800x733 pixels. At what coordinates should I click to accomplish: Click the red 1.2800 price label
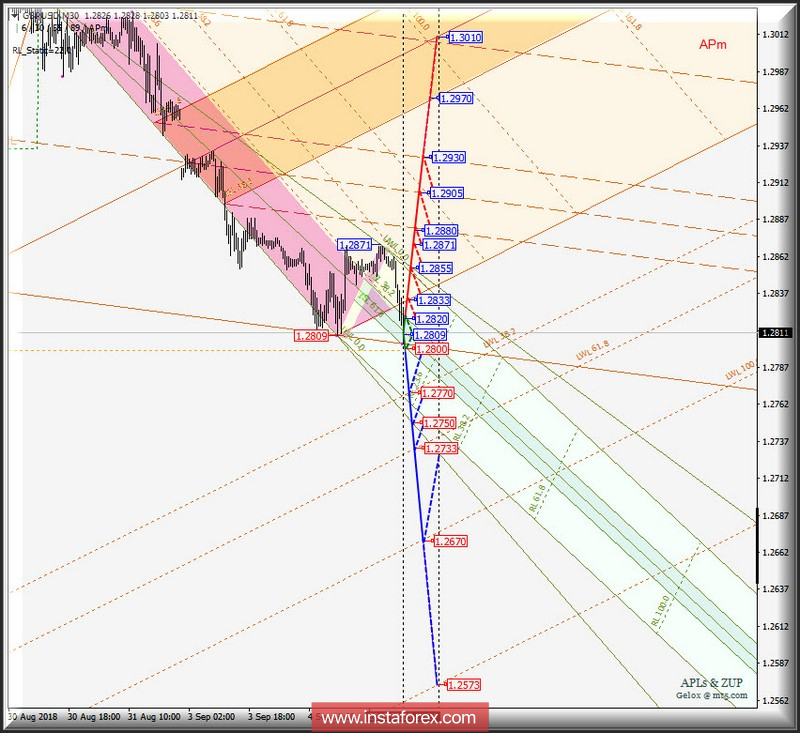(432, 348)
